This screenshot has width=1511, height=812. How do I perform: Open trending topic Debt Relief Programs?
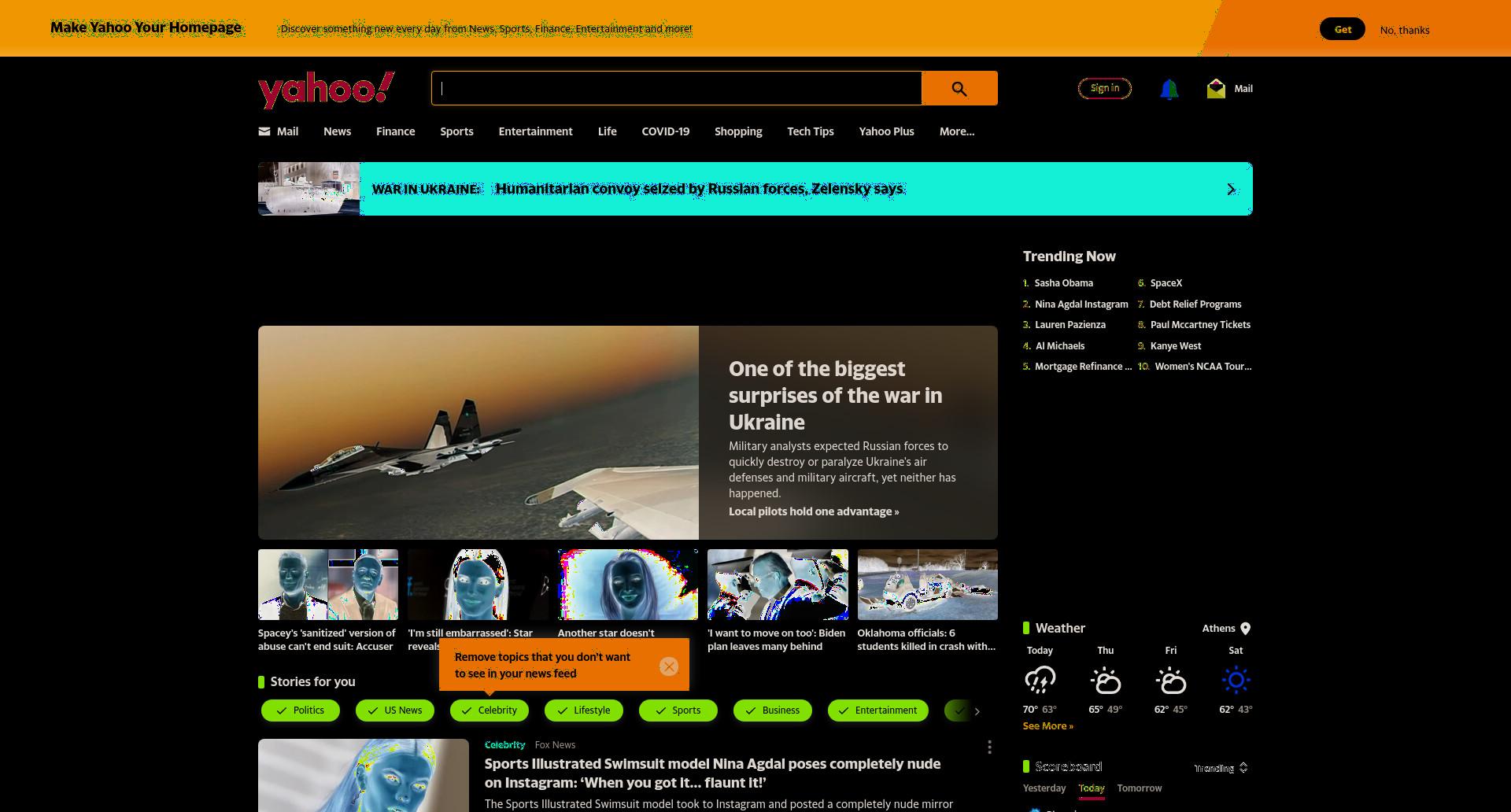pos(1195,304)
